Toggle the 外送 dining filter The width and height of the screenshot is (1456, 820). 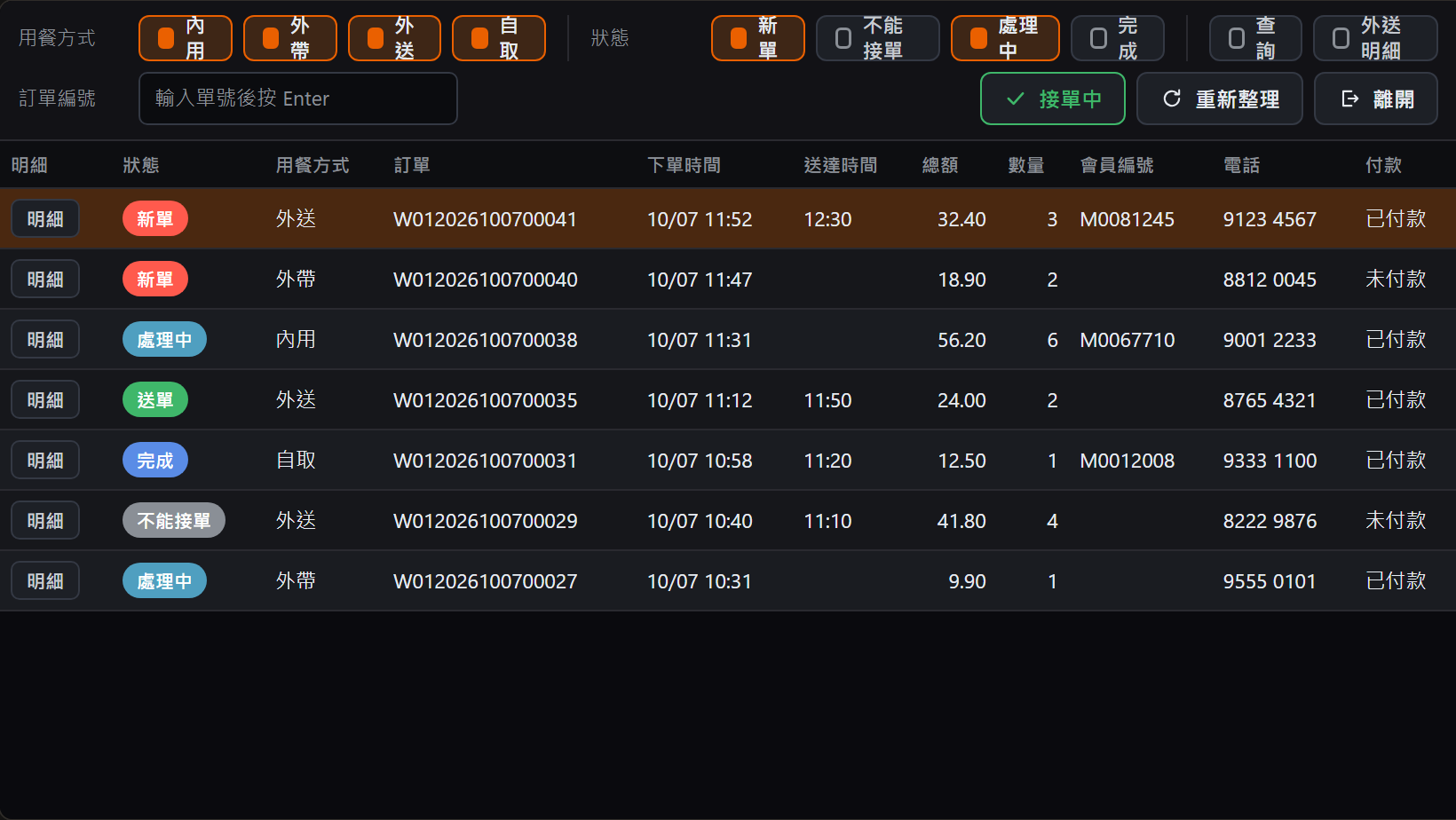(x=394, y=38)
